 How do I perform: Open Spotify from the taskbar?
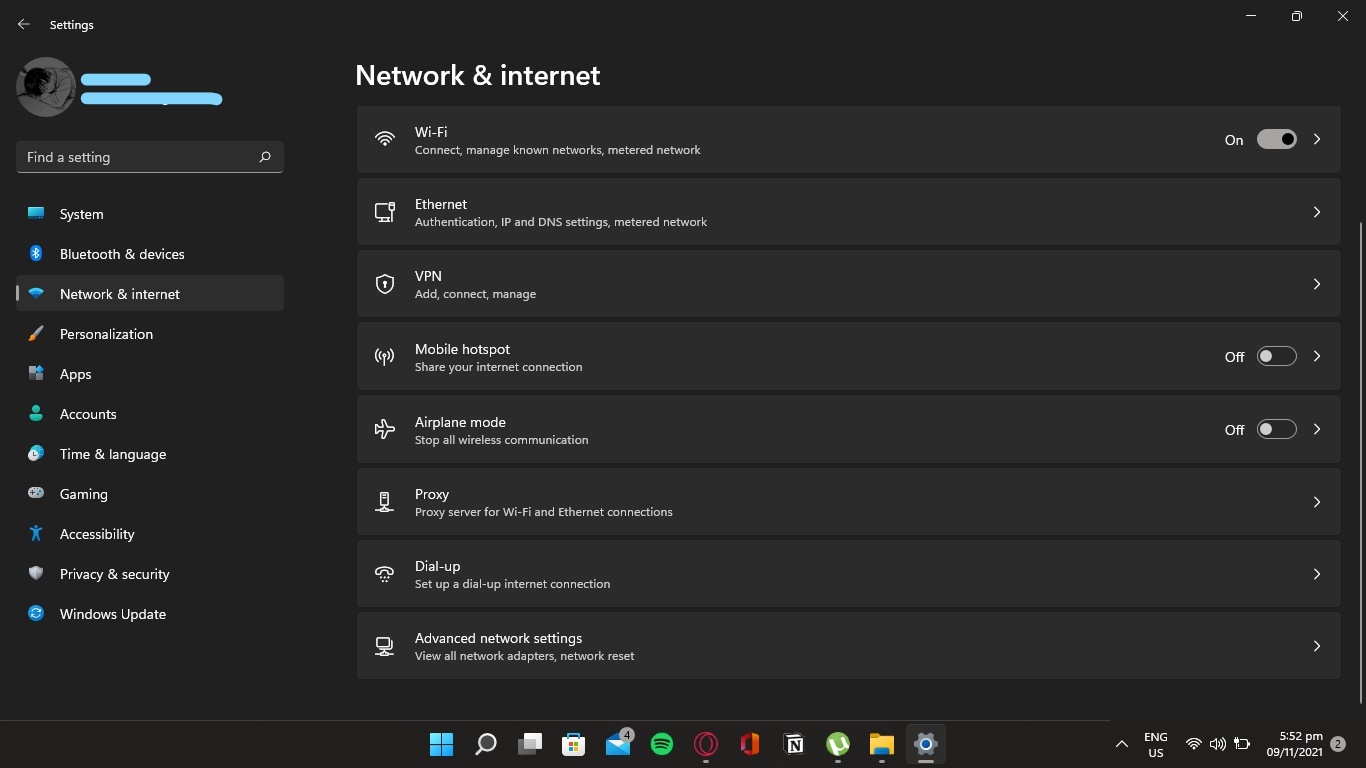[662, 744]
